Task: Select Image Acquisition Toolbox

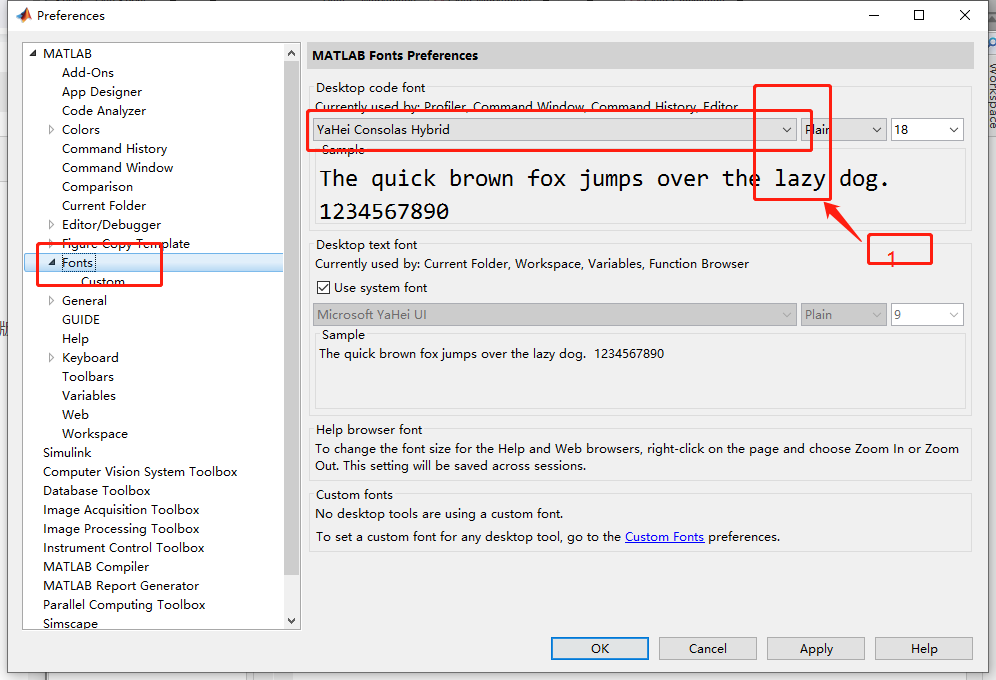Action: tap(121, 510)
